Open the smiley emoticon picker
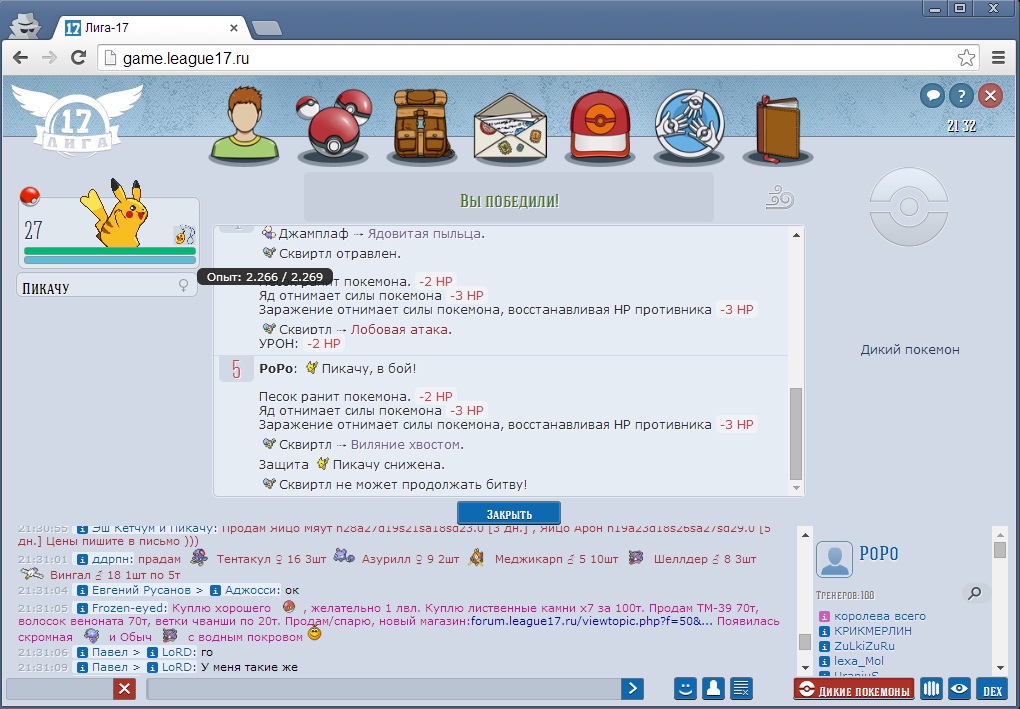 coord(684,688)
